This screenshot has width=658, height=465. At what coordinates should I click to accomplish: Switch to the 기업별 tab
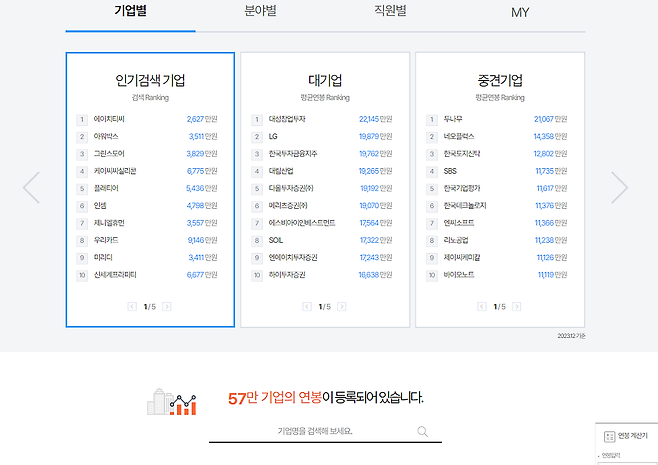pyautogui.click(x=130, y=12)
